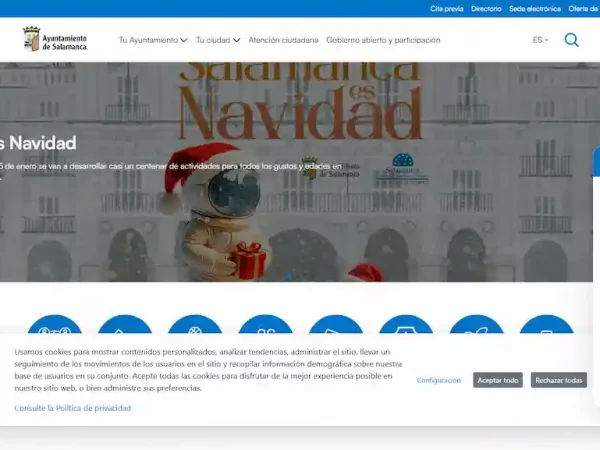Expand the Tu ciudad menu
This screenshot has width=600, height=450.
[x=218, y=40]
